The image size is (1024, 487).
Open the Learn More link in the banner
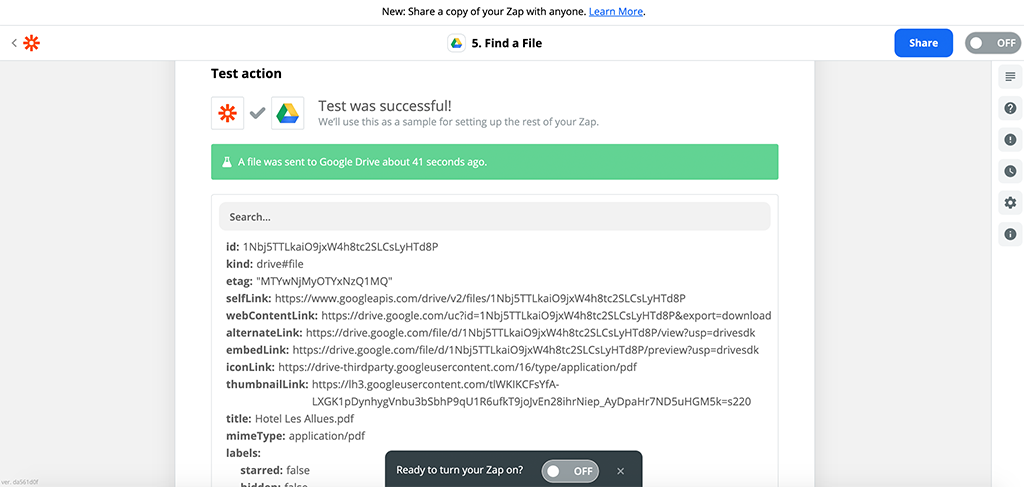[616, 12]
